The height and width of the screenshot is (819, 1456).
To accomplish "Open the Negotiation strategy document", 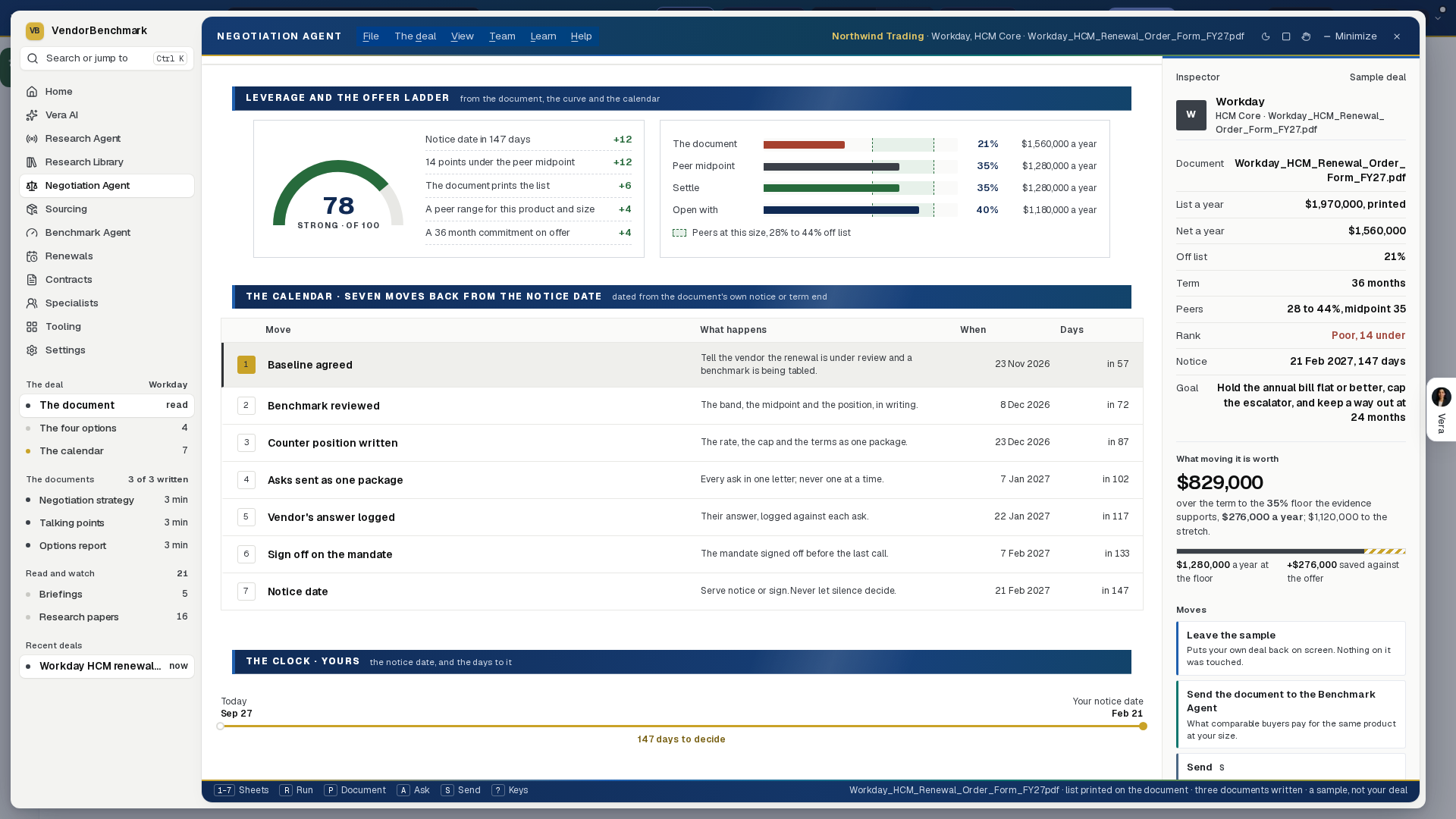I will click(x=107, y=500).
